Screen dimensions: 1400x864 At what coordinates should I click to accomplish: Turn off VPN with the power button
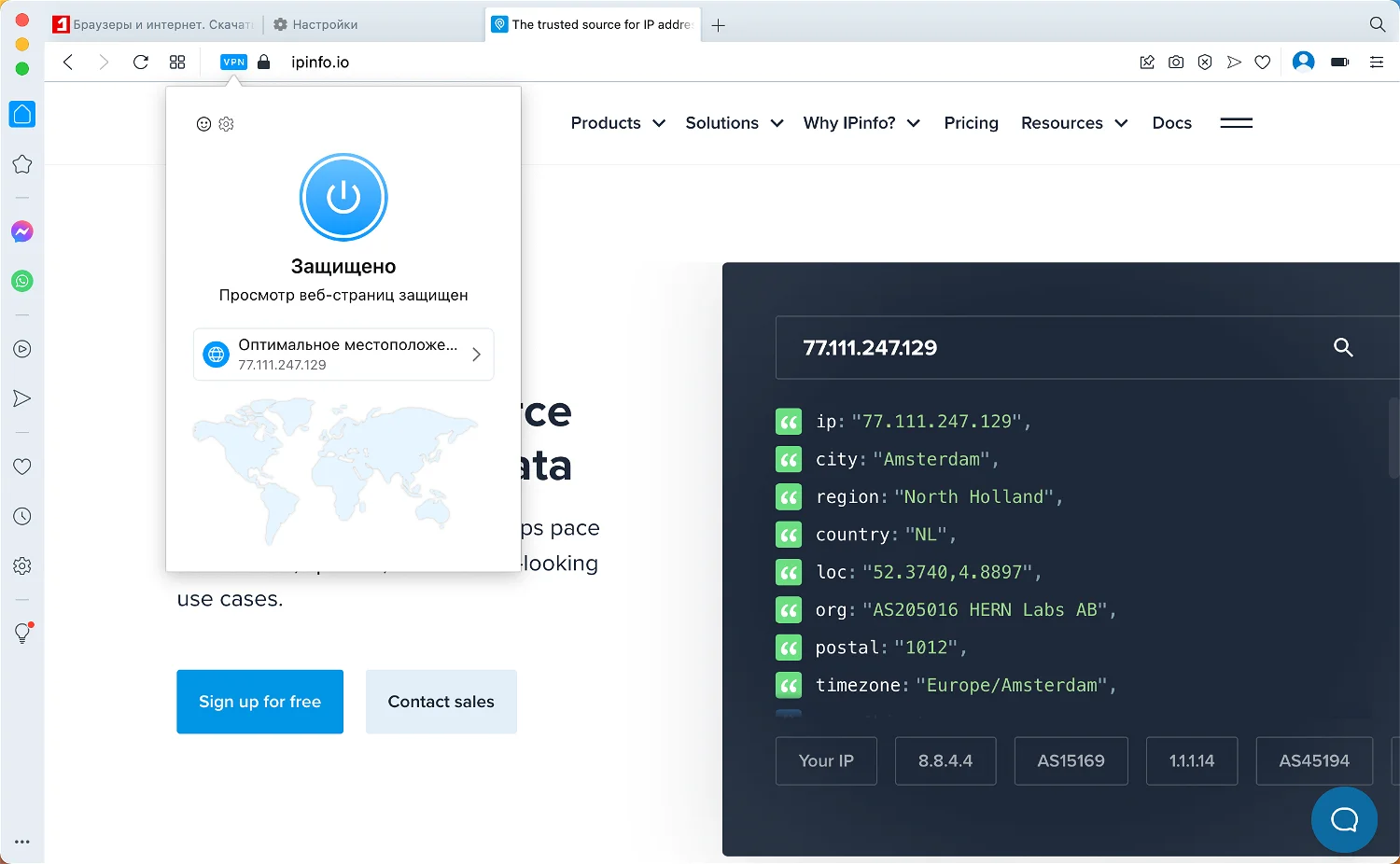point(343,198)
